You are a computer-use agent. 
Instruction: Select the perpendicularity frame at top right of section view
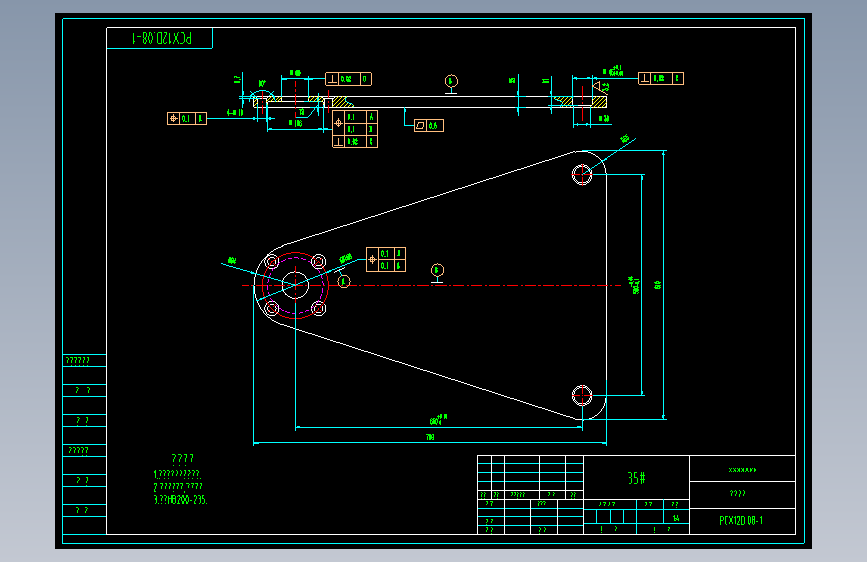click(661, 79)
